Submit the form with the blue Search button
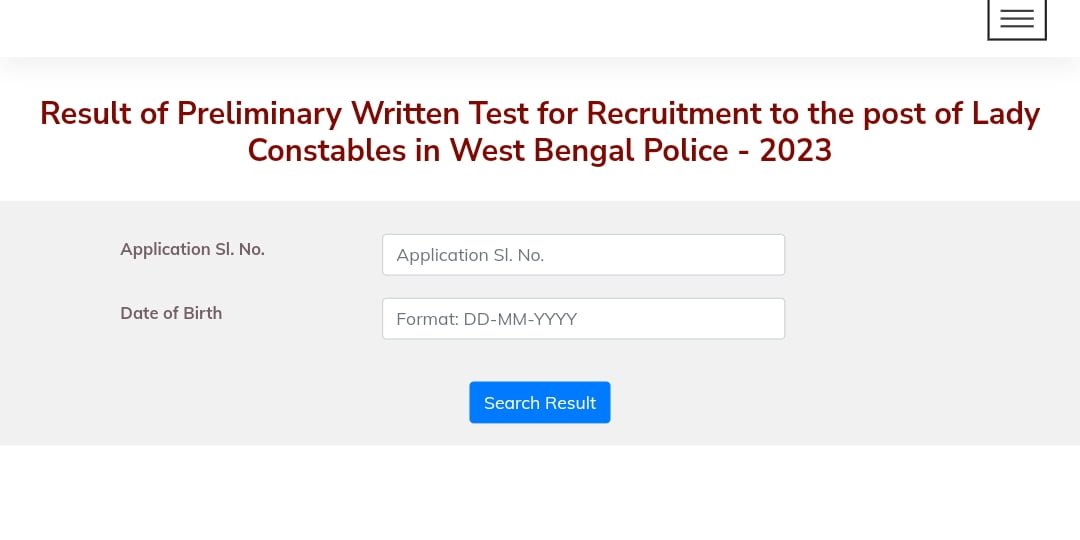This screenshot has height=540, width=1080. click(539, 402)
